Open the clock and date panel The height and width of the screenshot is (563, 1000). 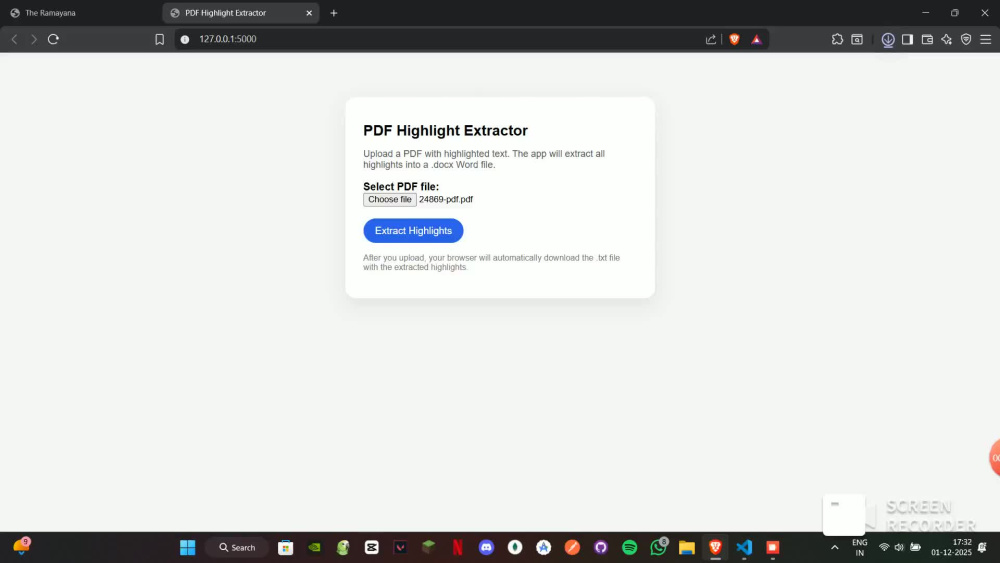952,547
